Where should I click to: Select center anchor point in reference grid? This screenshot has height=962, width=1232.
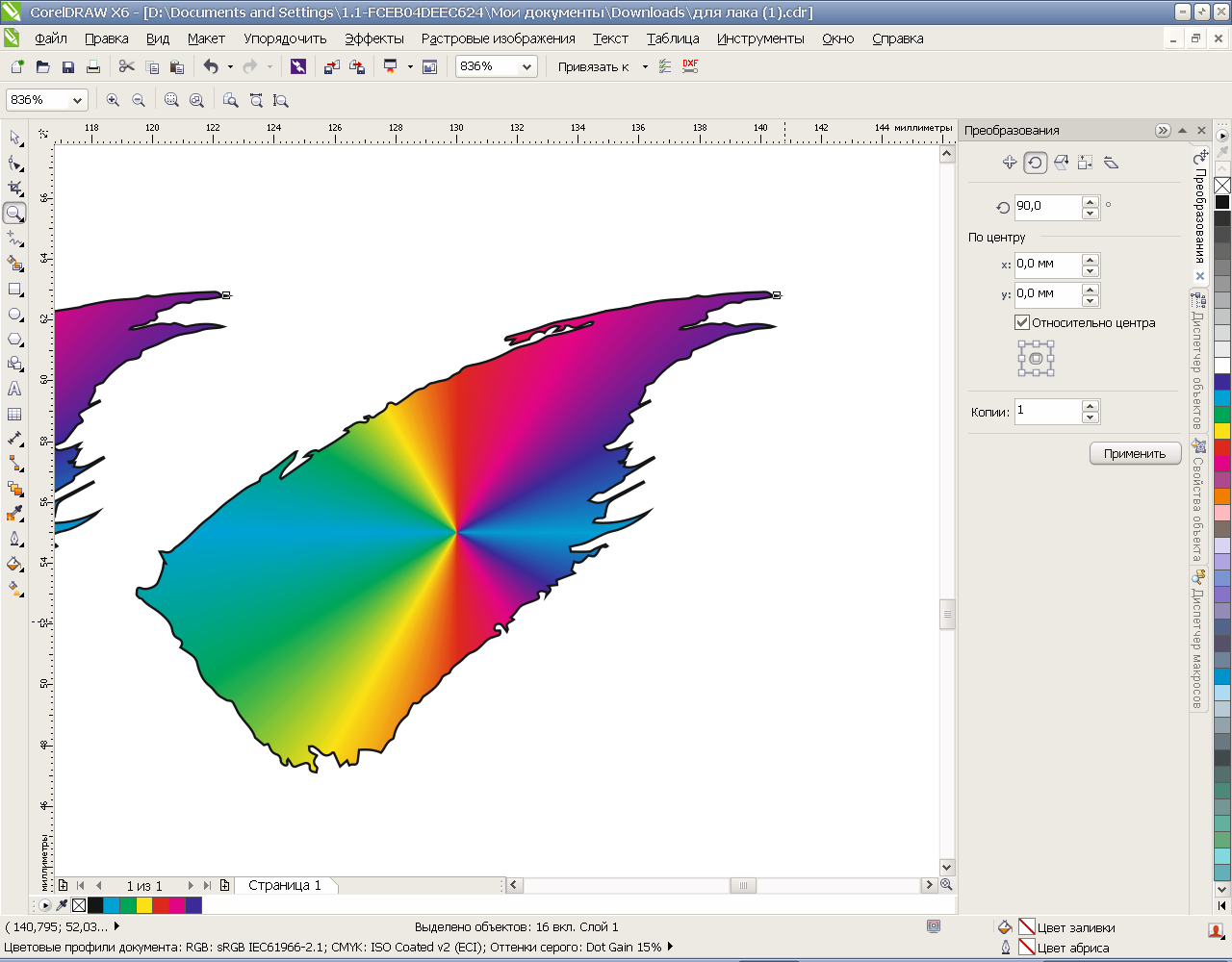1037,359
